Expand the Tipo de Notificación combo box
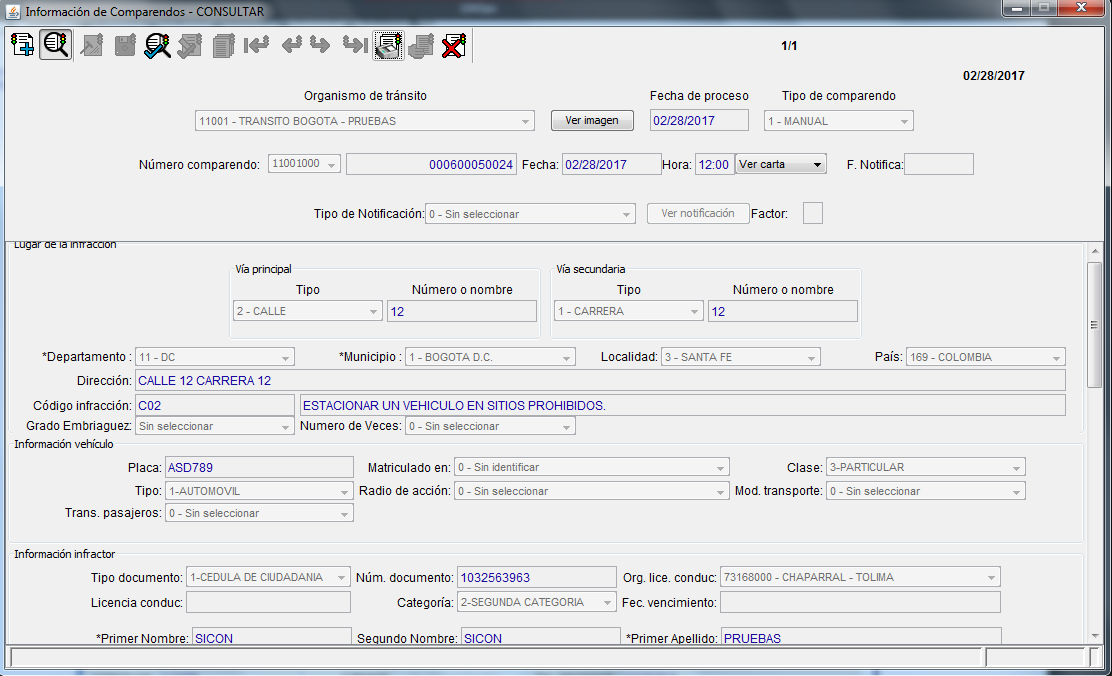This screenshot has width=1112, height=676. 627,214
